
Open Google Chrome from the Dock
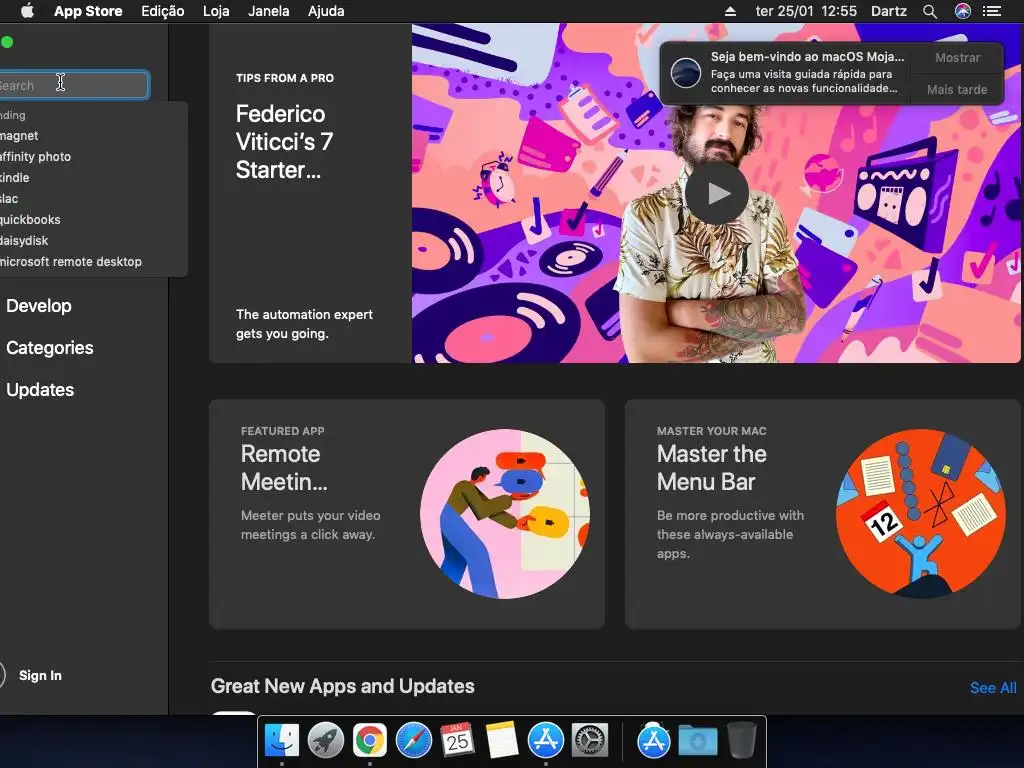click(370, 741)
